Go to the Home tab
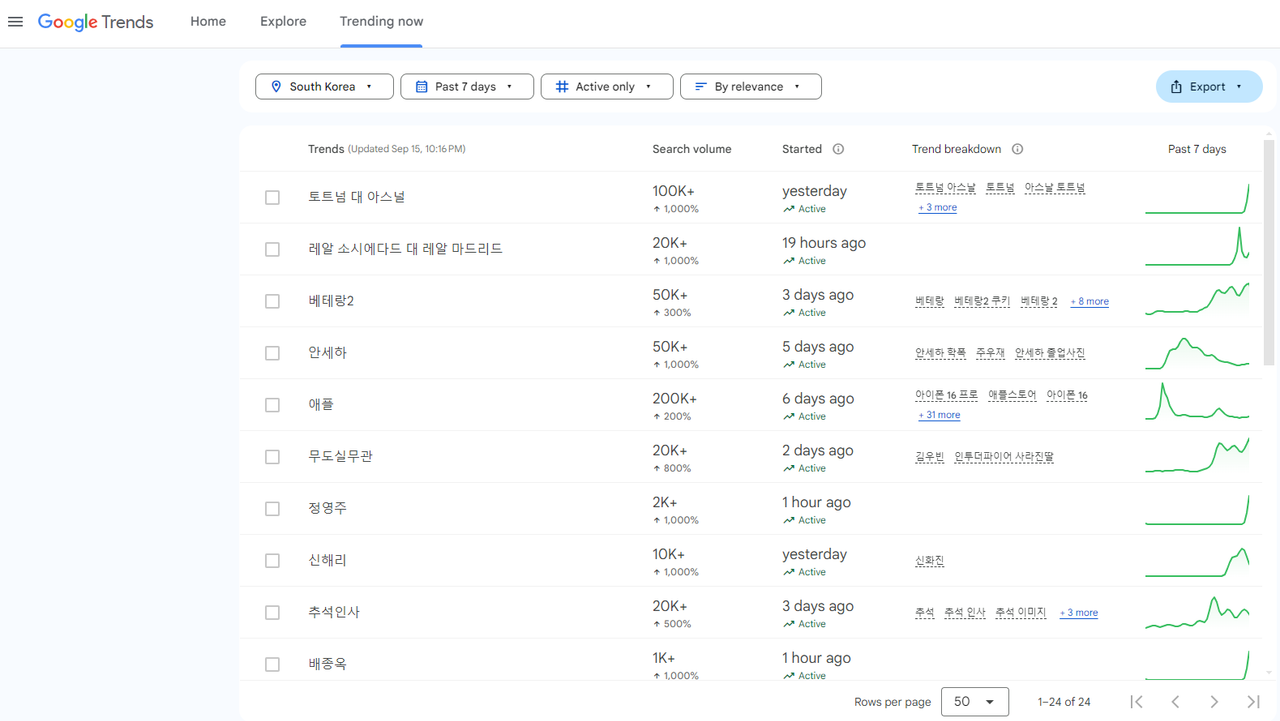Screen dimensions: 1280x721 coord(208,22)
